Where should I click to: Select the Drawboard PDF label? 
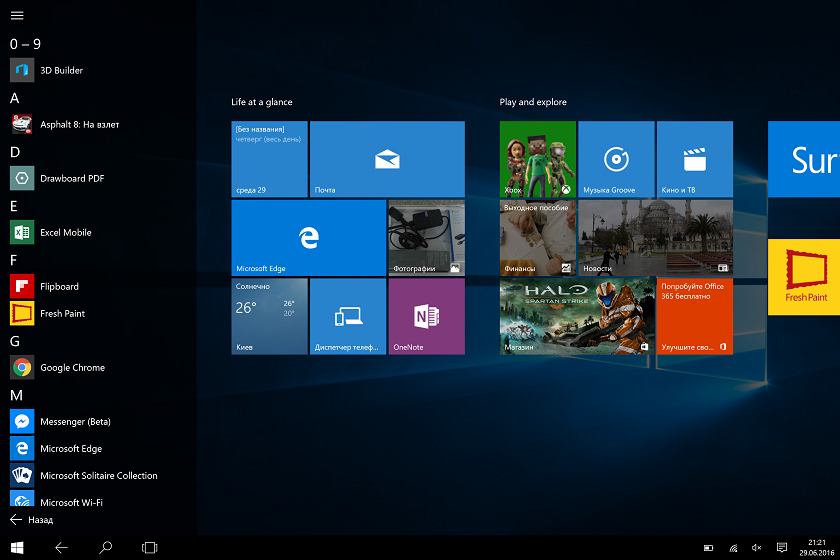coord(72,178)
